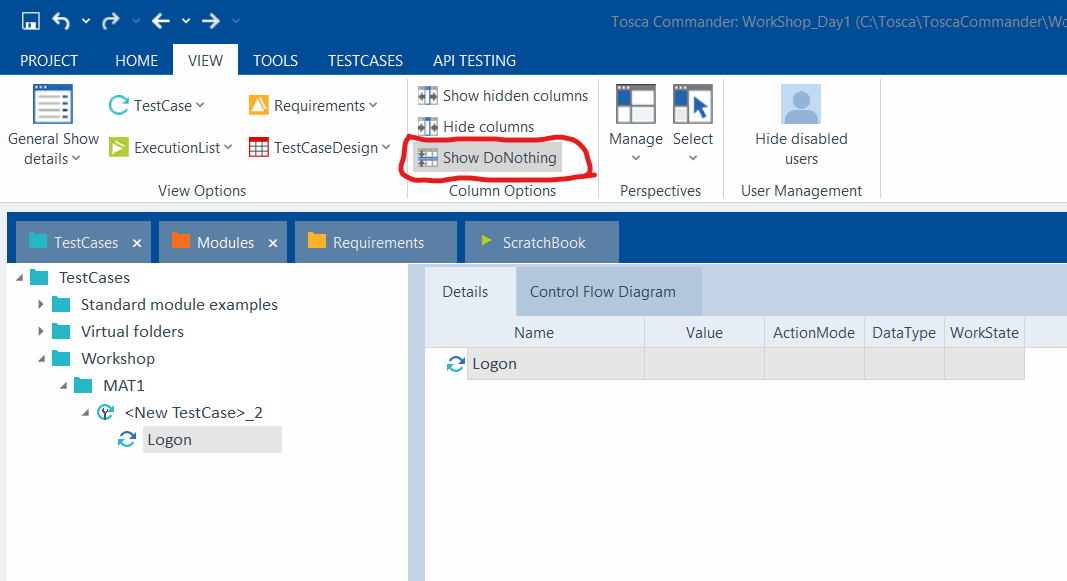
Task: Open the Redo history dropdown arrow
Action: click(135, 21)
